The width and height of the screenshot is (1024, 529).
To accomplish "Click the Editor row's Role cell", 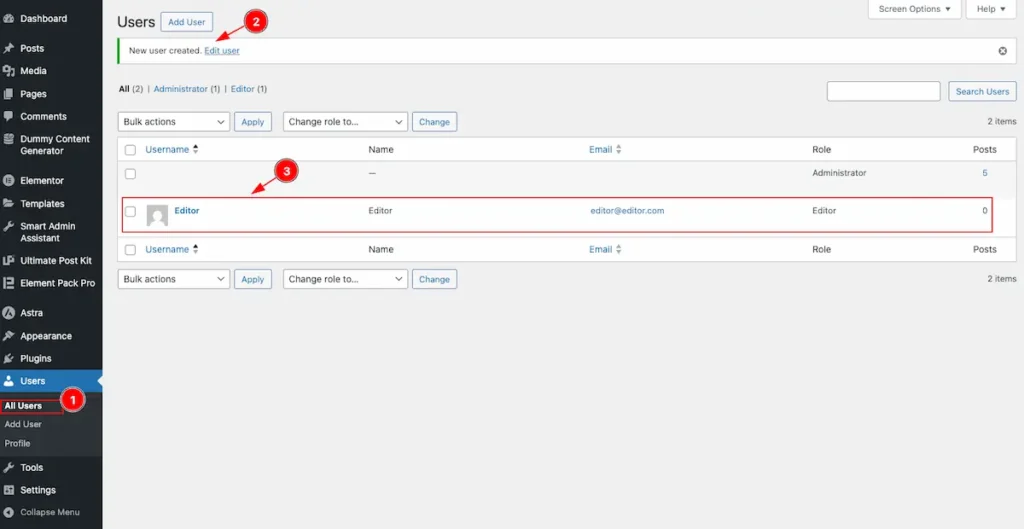I will (824, 211).
